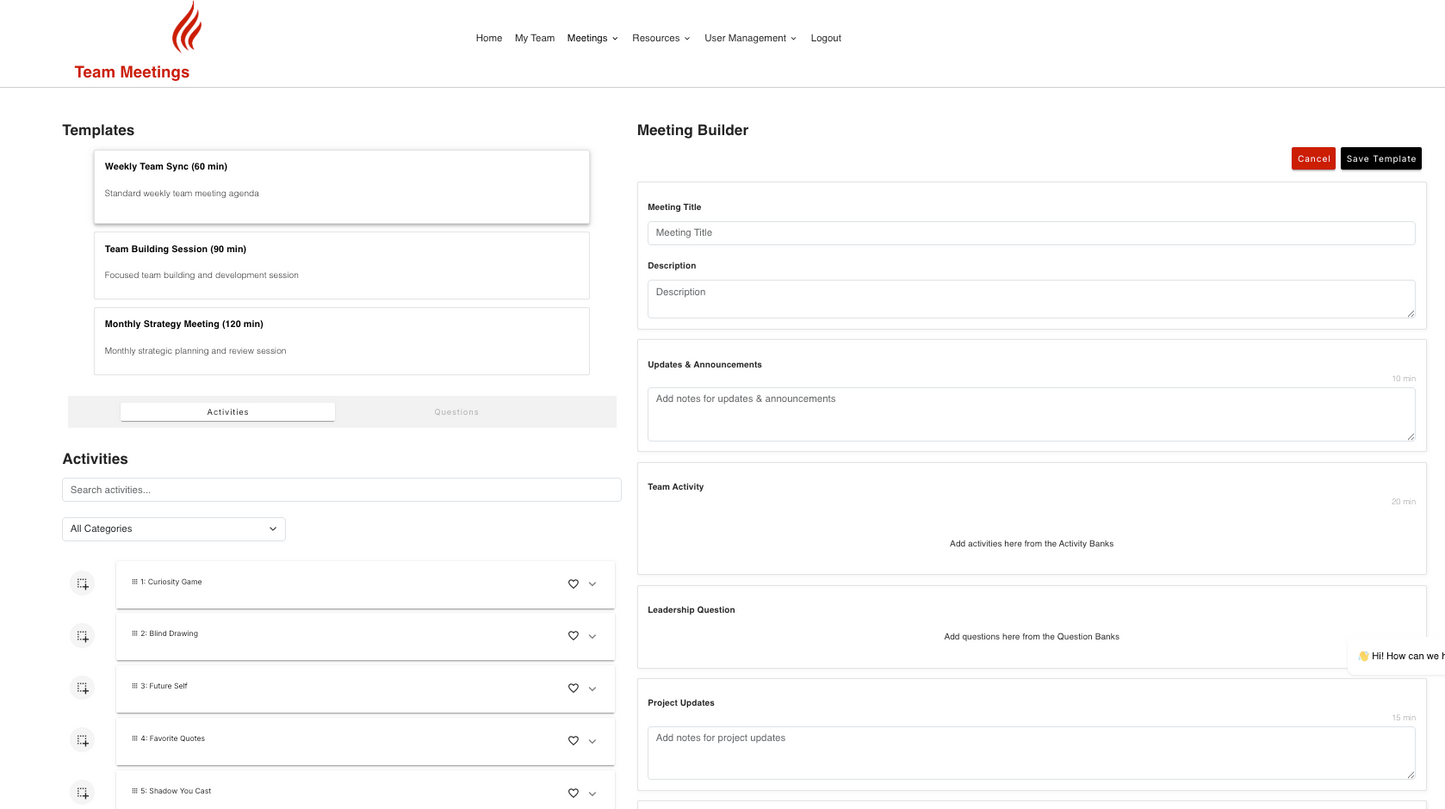Add Favorite Quotes to the meeting

(x=82, y=741)
